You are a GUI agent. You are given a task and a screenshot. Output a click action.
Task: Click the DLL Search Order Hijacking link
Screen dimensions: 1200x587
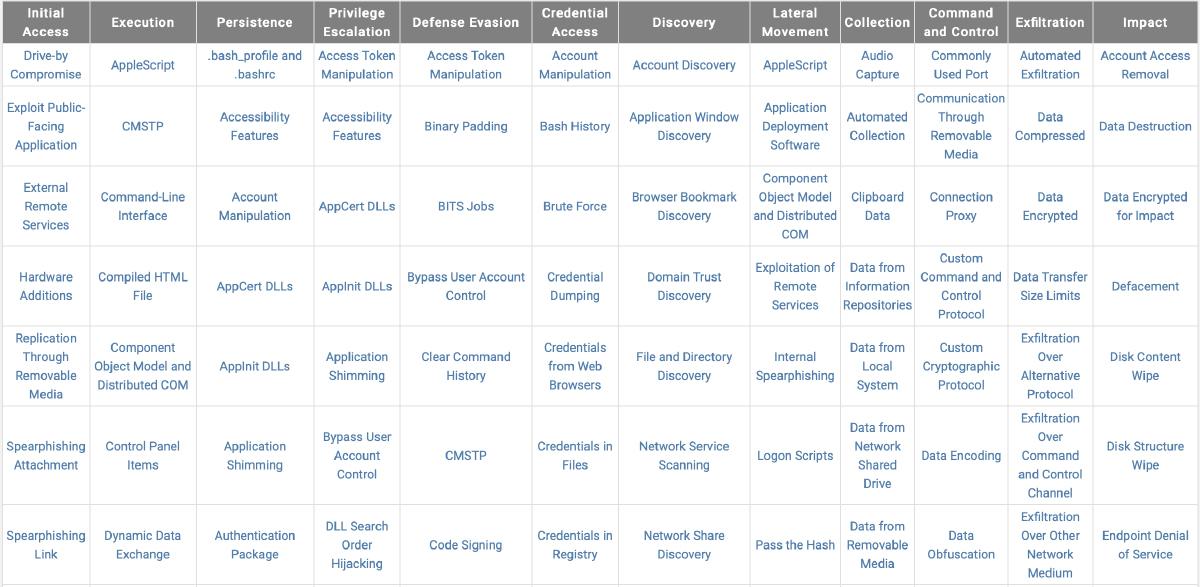(357, 545)
